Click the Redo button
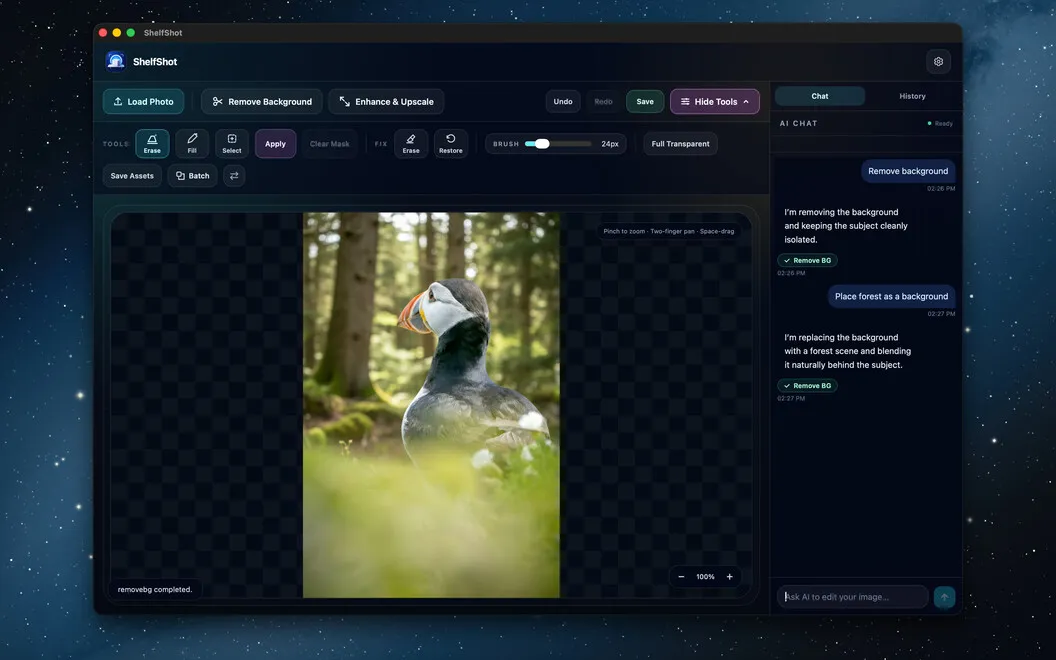 [x=603, y=102]
